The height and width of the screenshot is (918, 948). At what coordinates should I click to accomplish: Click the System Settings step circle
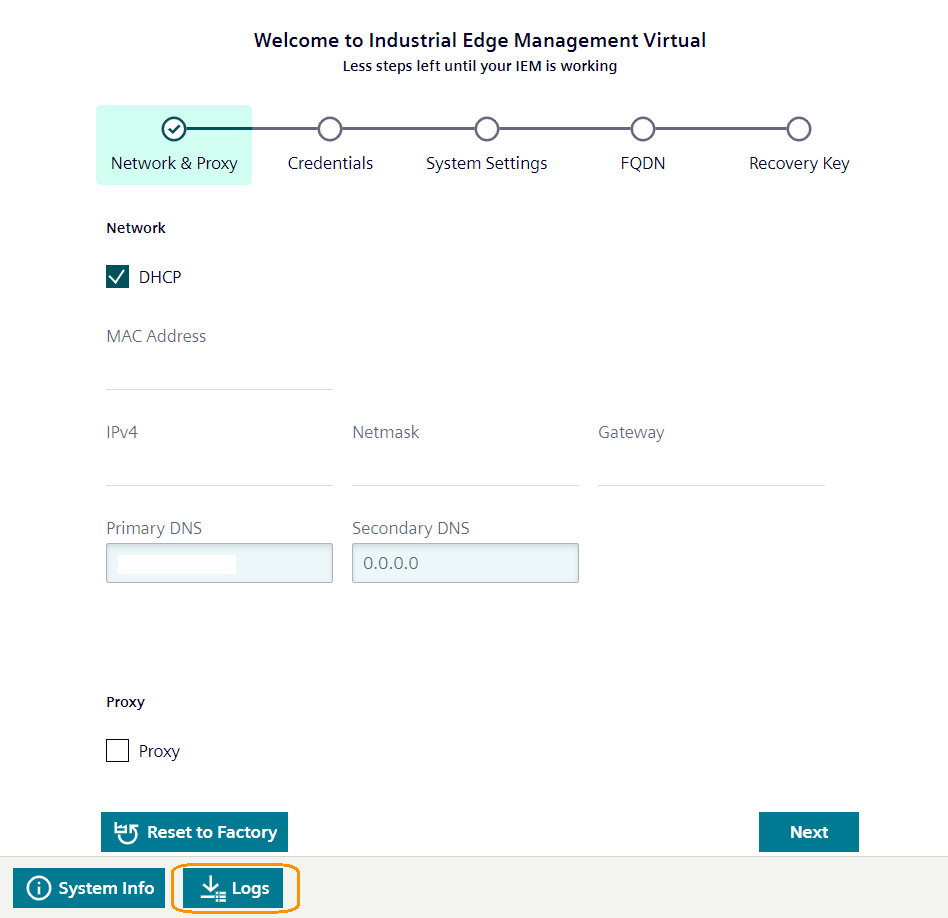coord(487,129)
